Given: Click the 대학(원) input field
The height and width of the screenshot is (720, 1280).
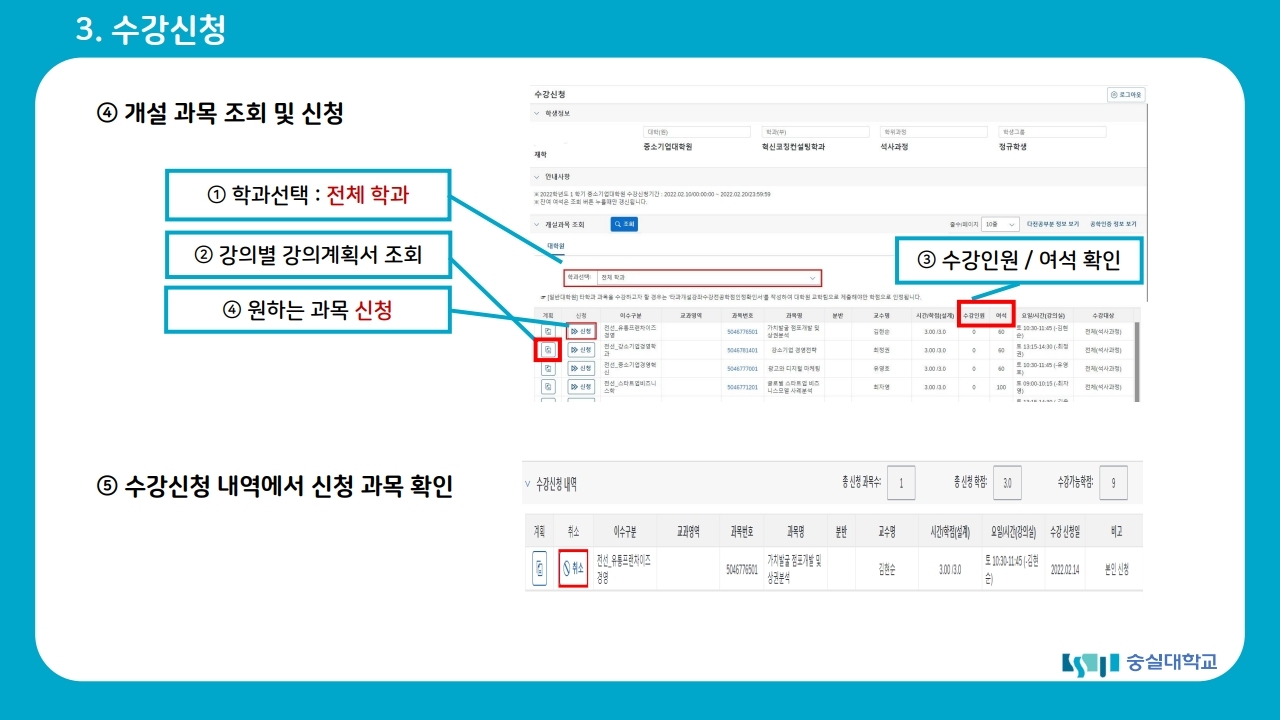Looking at the screenshot, I should 696,132.
